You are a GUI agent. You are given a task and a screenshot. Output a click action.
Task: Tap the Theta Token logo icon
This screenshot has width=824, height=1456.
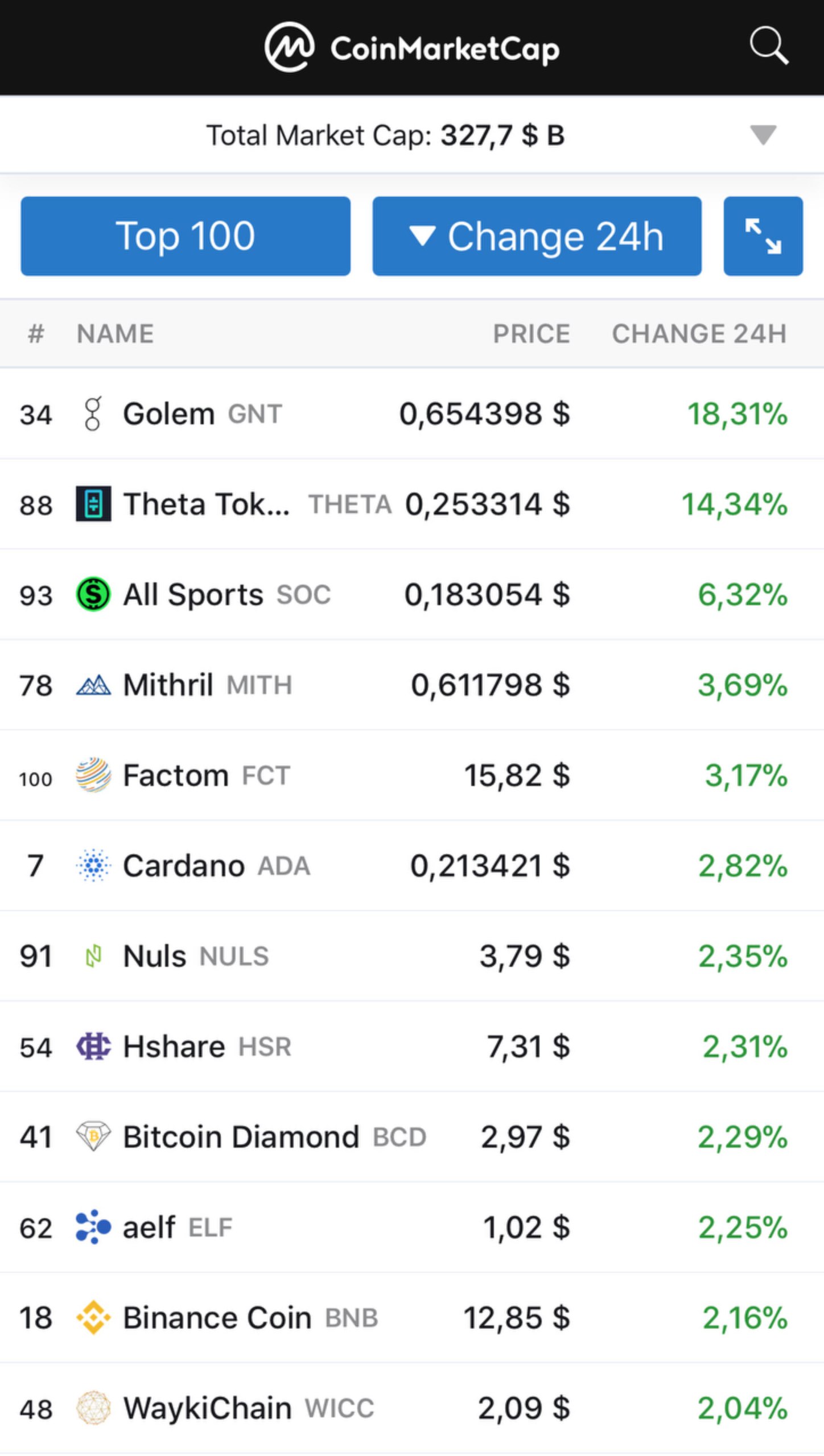coord(93,504)
